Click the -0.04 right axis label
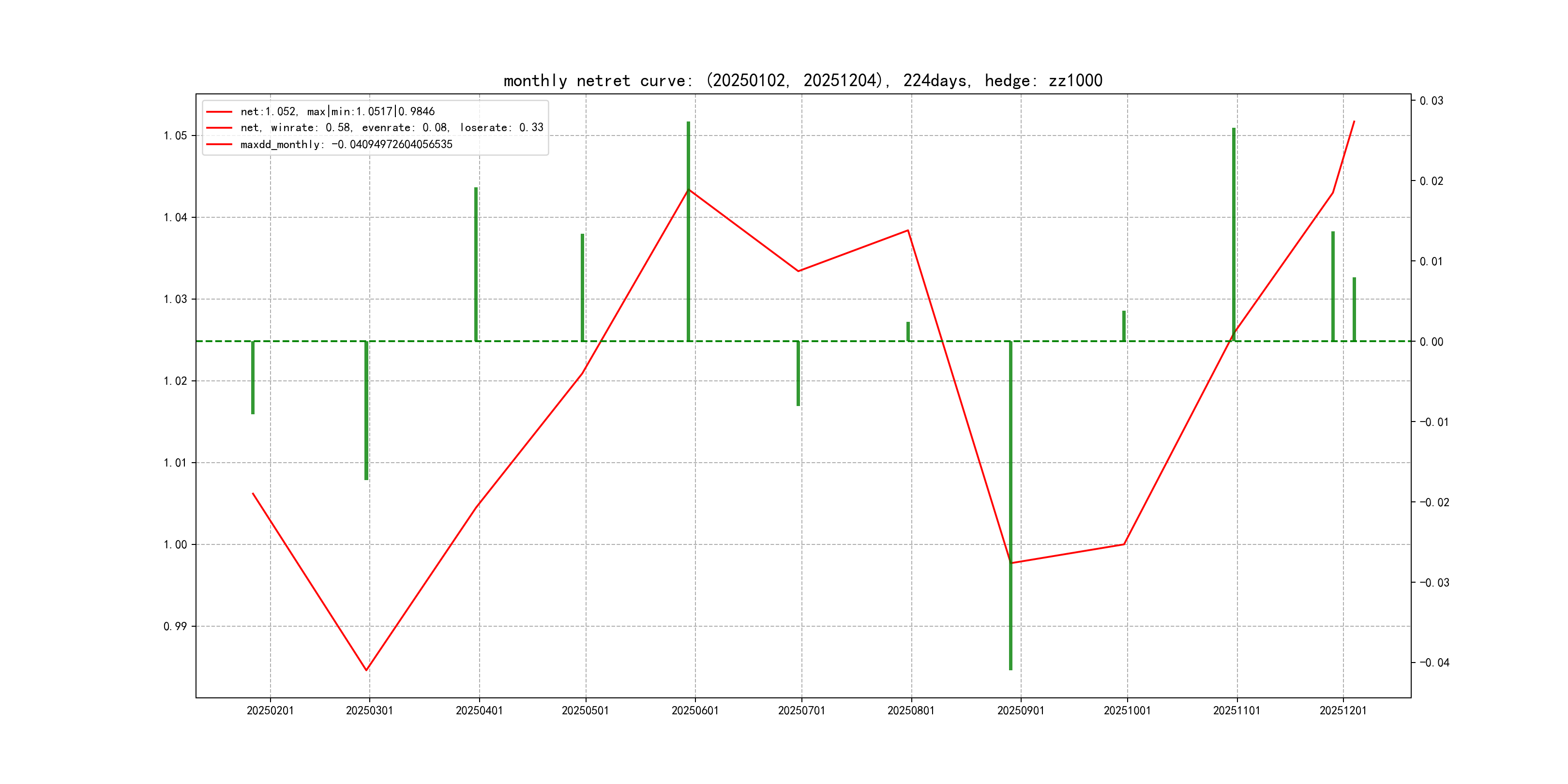The image size is (1568, 784). pyautogui.click(x=1434, y=662)
